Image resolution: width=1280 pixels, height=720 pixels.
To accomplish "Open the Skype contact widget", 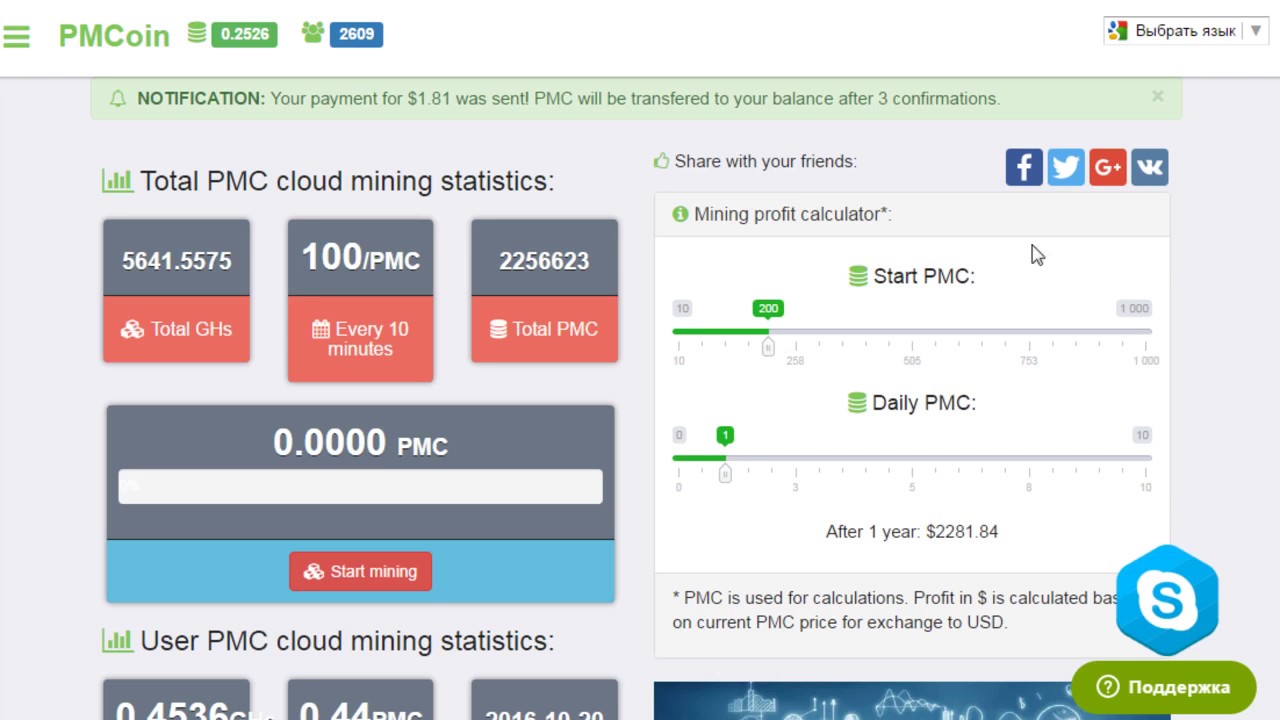I will pyautogui.click(x=1167, y=600).
